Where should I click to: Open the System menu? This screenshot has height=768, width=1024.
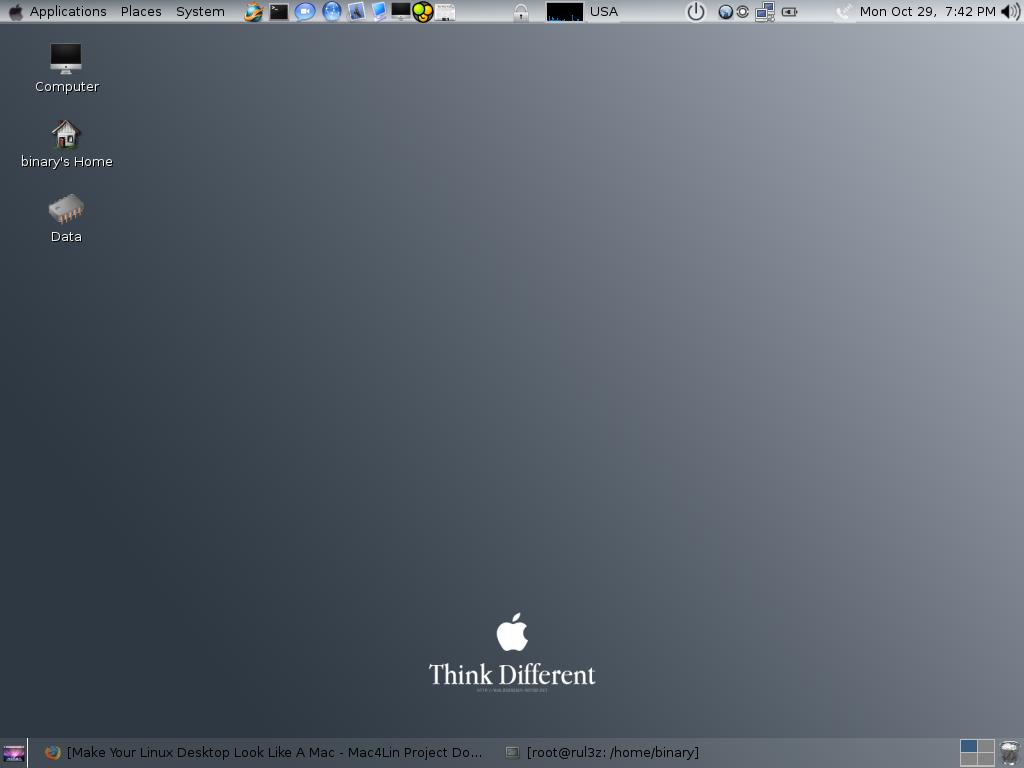(200, 12)
